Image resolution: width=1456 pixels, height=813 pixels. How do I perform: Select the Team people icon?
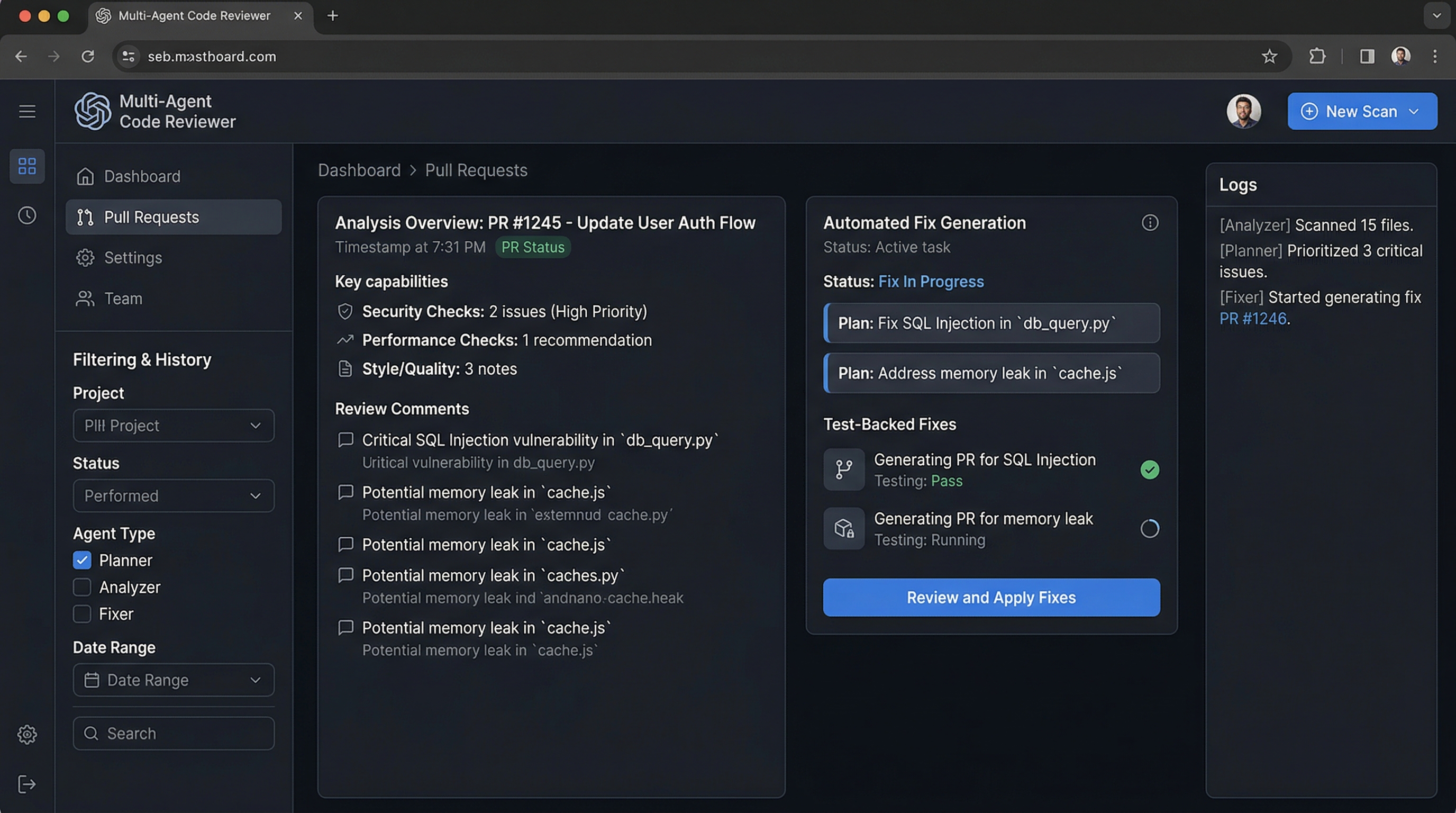pyautogui.click(x=85, y=299)
